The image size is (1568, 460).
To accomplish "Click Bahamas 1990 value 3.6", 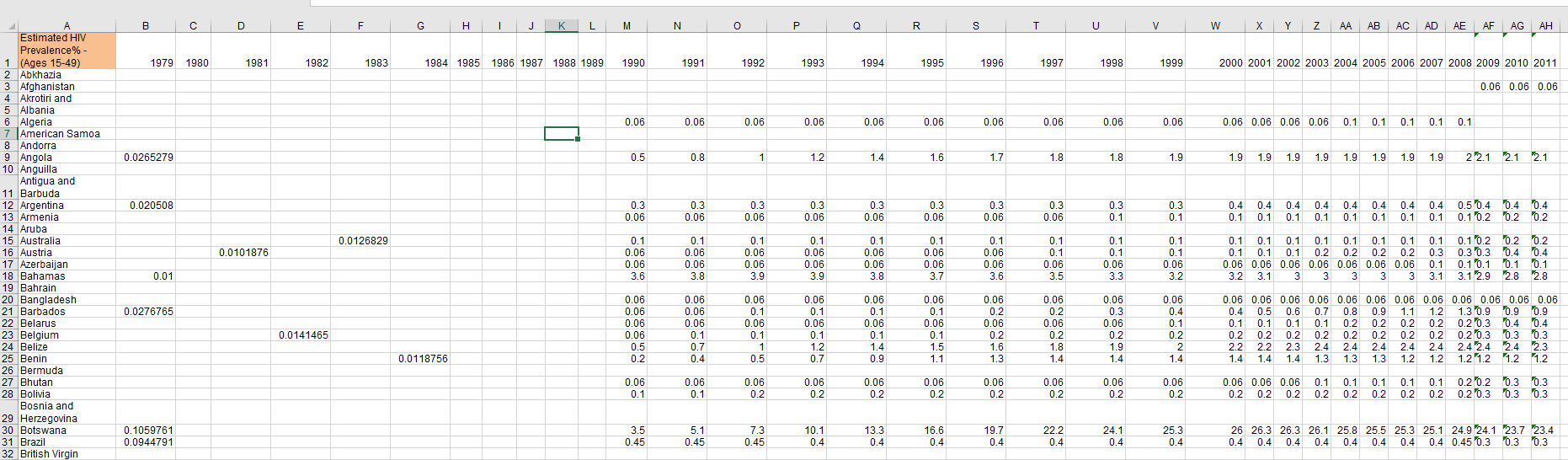I will click(627, 276).
